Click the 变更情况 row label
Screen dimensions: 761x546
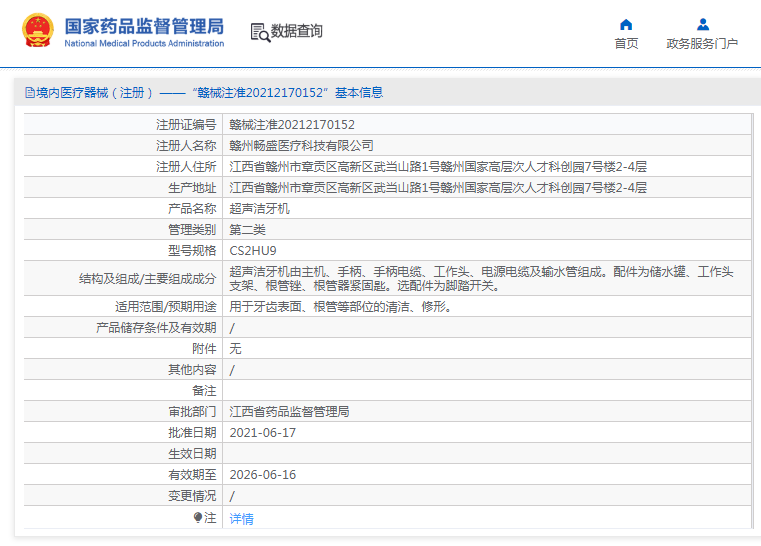[x=192, y=496]
